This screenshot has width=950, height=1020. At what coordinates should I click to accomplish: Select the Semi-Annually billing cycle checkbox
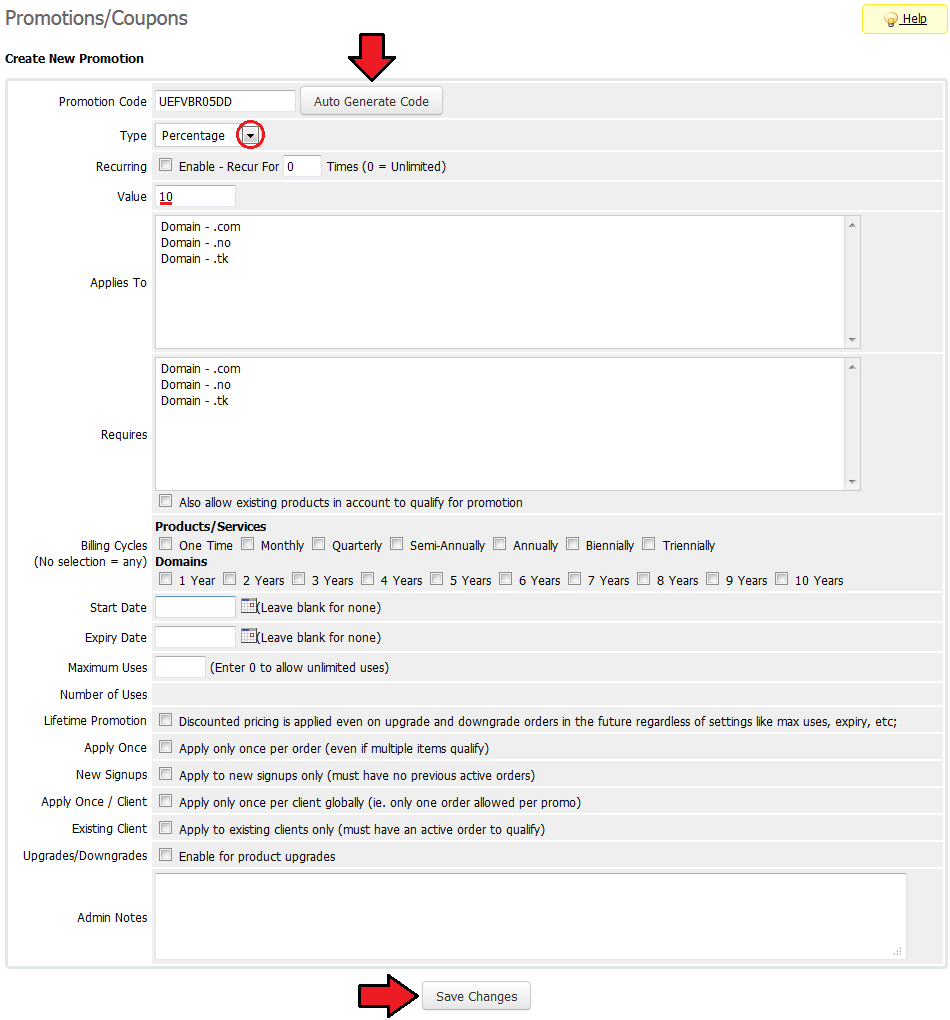[396, 544]
